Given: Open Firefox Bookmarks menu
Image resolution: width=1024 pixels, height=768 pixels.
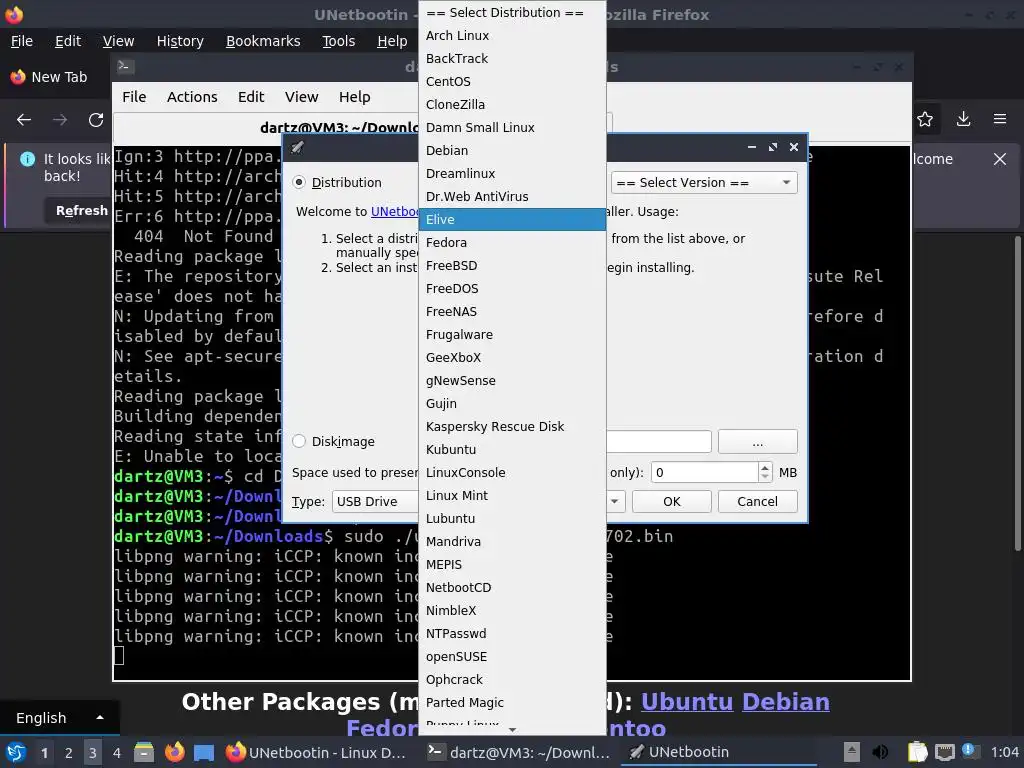Looking at the screenshot, I should [263, 41].
